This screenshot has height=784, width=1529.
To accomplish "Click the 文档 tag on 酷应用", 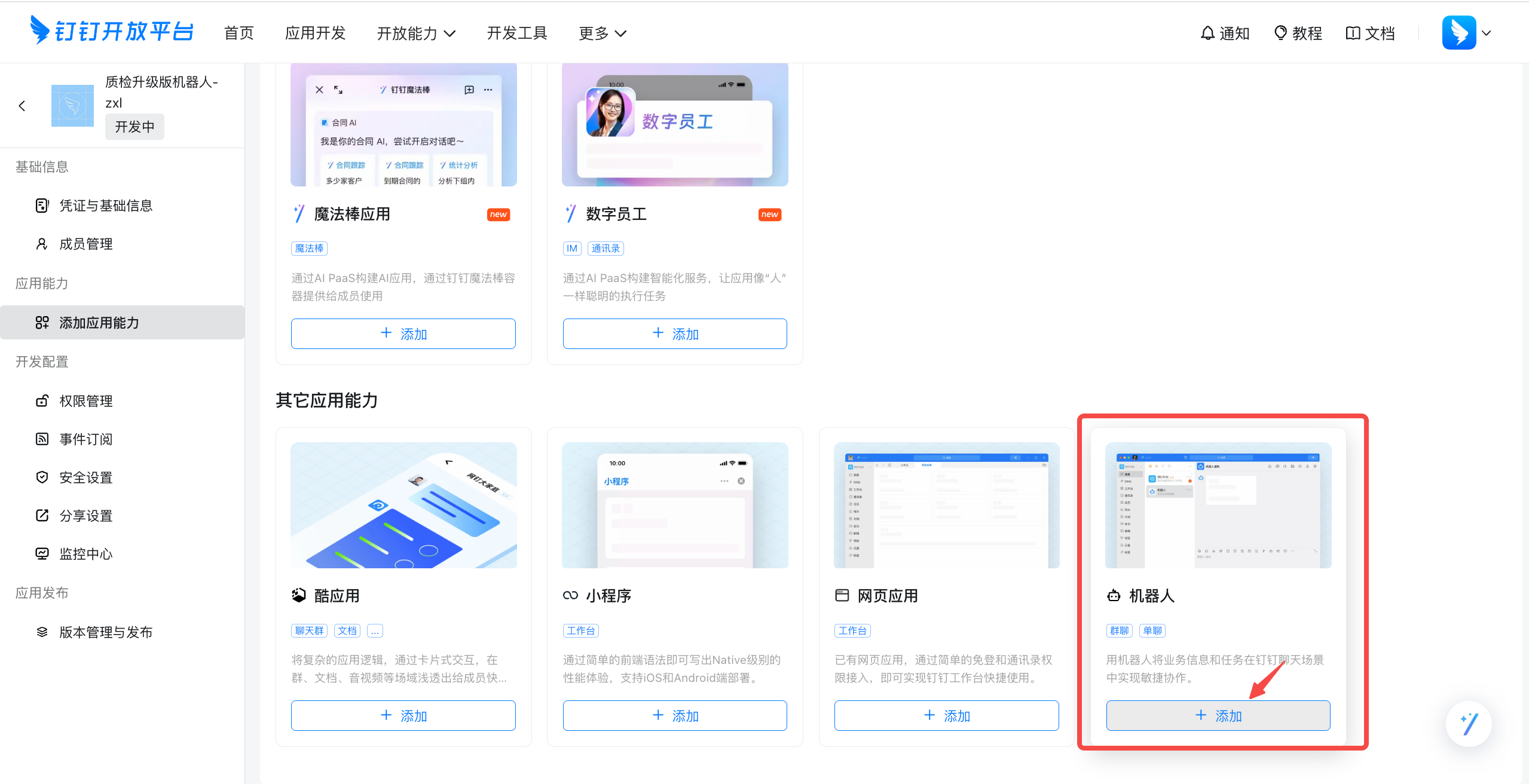I will pos(347,631).
